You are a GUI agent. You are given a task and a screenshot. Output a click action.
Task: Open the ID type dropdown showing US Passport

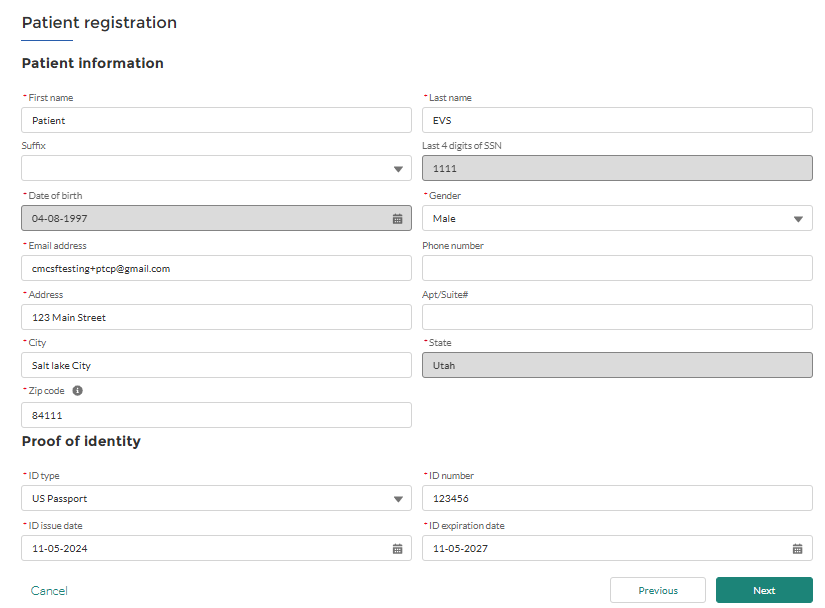pos(216,498)
